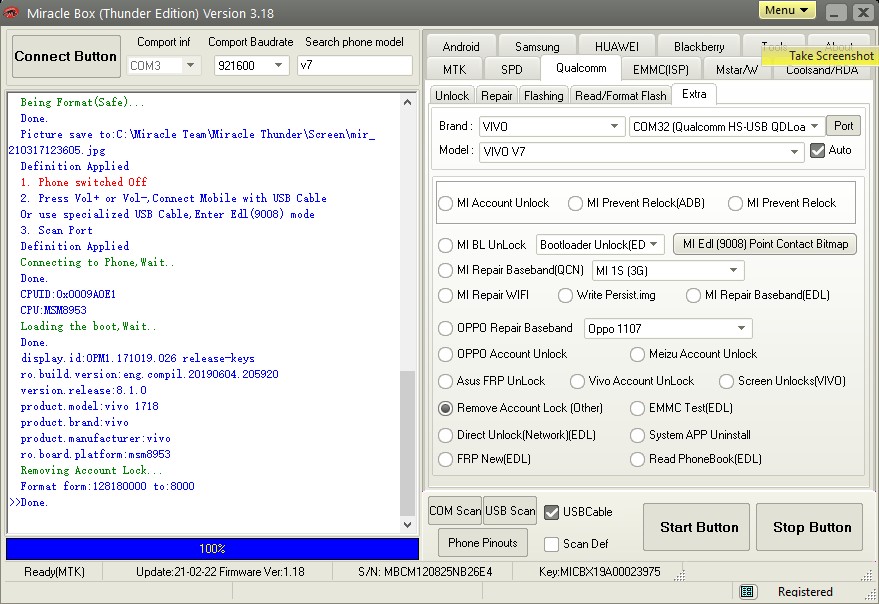Expand the Comport Baudrate 921600 dropdown
Screen dimensions: 879x604
coord(279,65)
